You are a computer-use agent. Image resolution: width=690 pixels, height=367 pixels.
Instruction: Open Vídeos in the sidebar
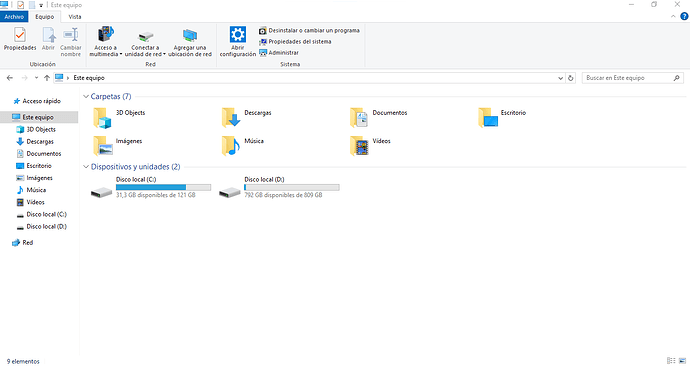[30, 202]
